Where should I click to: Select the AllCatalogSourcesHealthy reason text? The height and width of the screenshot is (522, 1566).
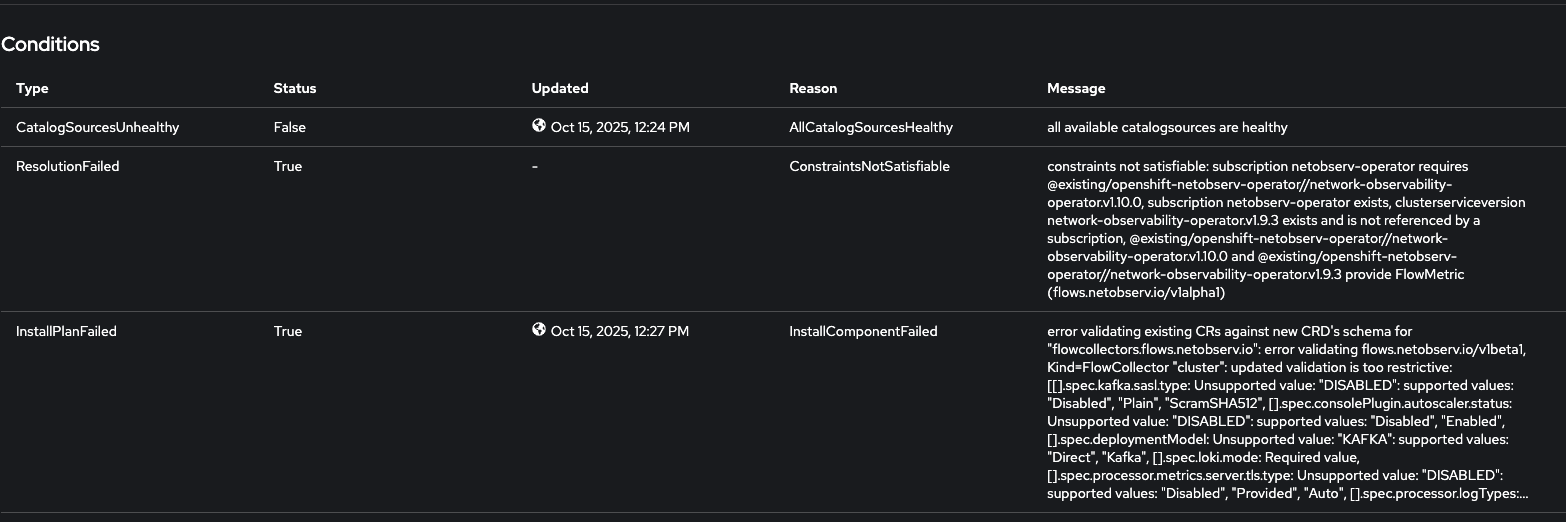click(871, 127)
